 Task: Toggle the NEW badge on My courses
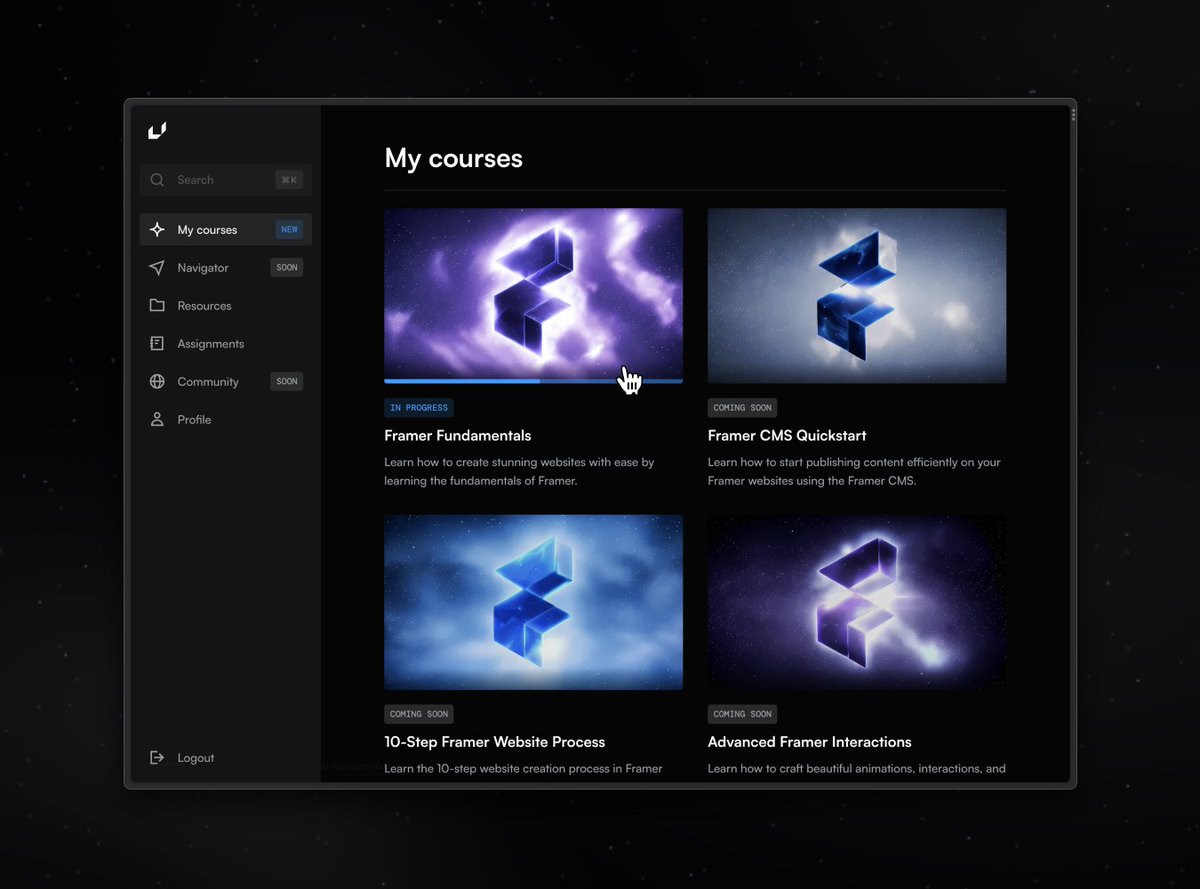tap(289, 229)
